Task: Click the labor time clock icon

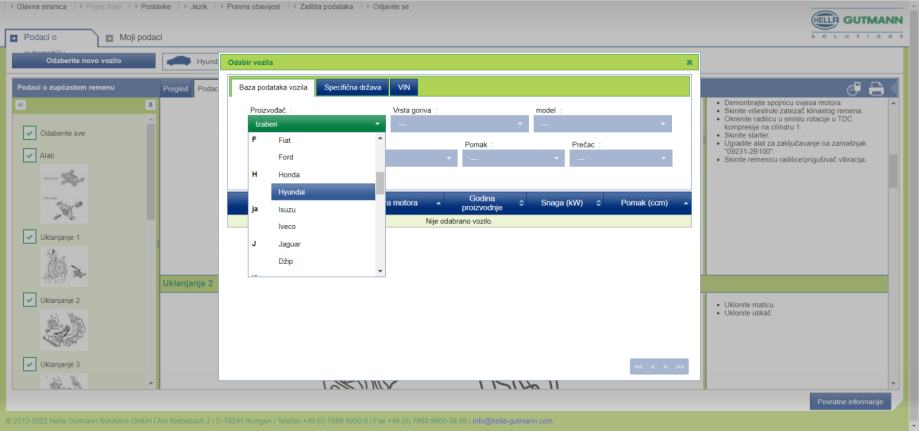Action: click(x=854, y=89)
